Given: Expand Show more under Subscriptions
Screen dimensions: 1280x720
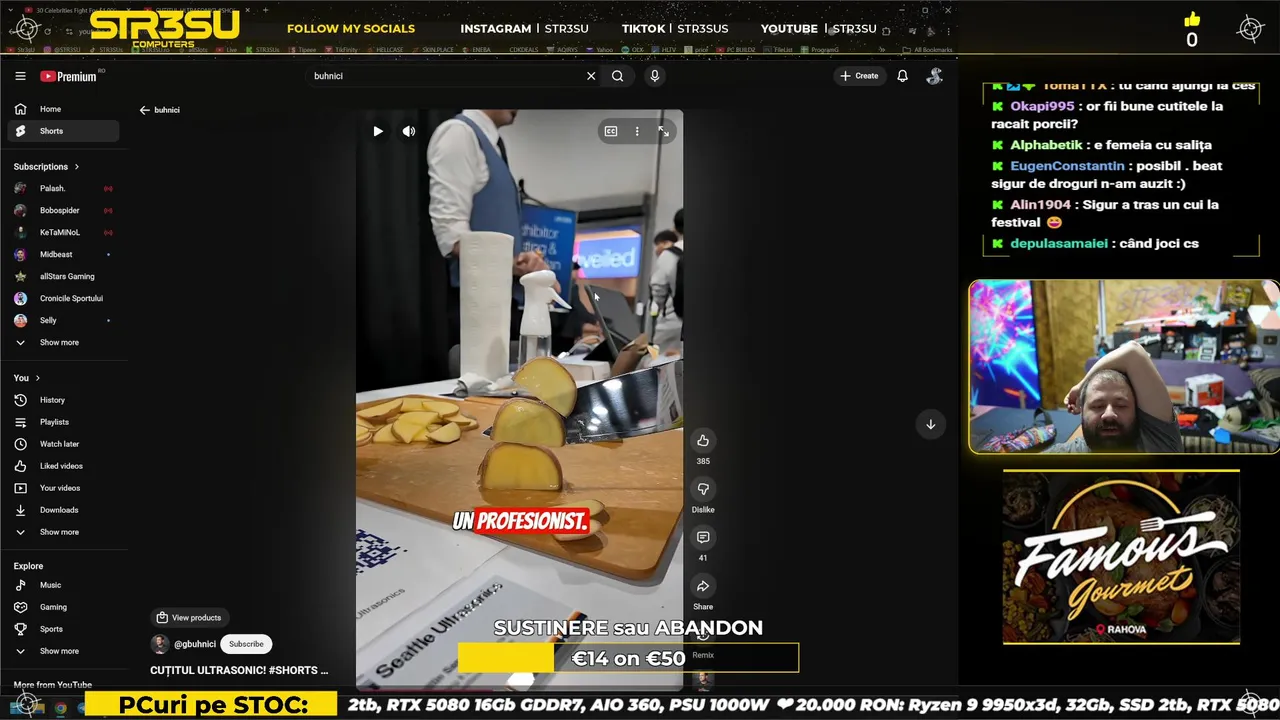Looking at the screenshot, I should coord(63,342).
